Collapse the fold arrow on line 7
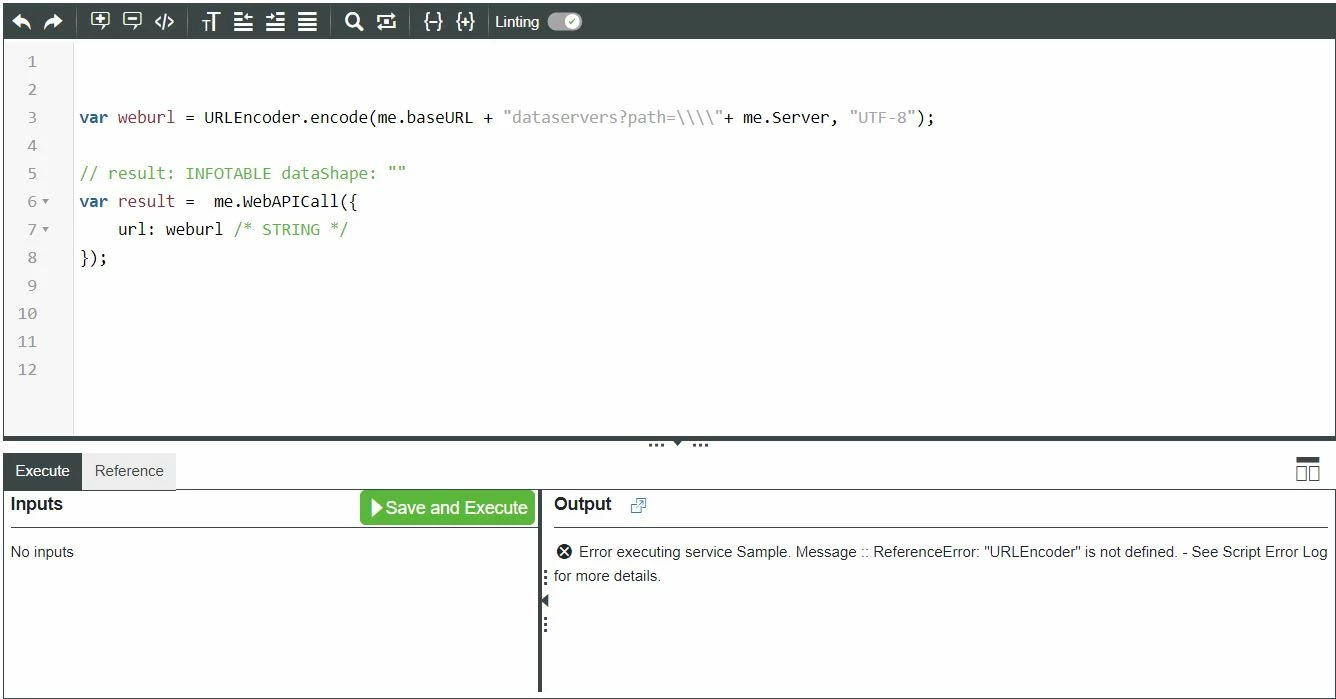Screen dimensions: 1336x699 click(x=46, y=230)
